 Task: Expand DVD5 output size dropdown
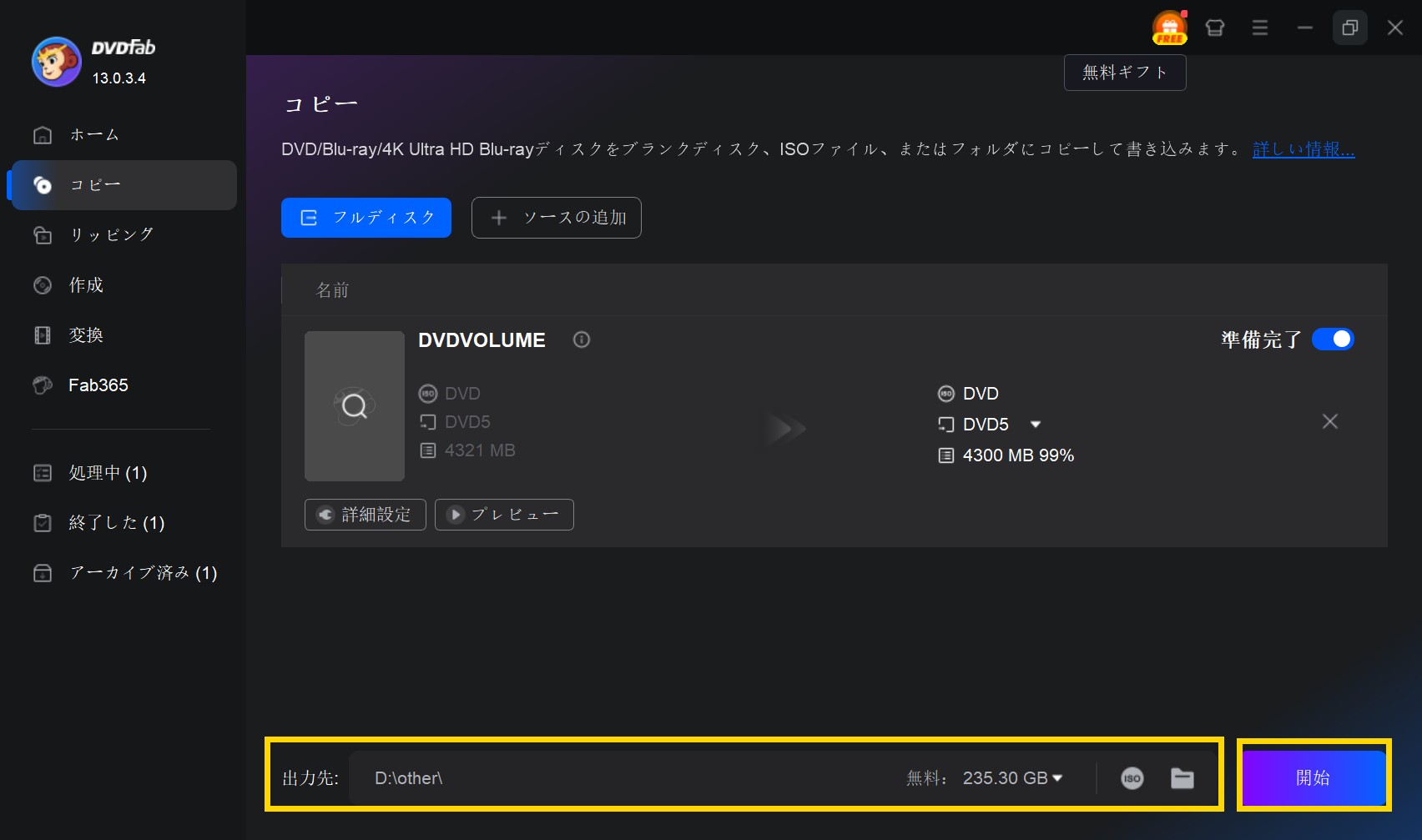(1036, 425)
